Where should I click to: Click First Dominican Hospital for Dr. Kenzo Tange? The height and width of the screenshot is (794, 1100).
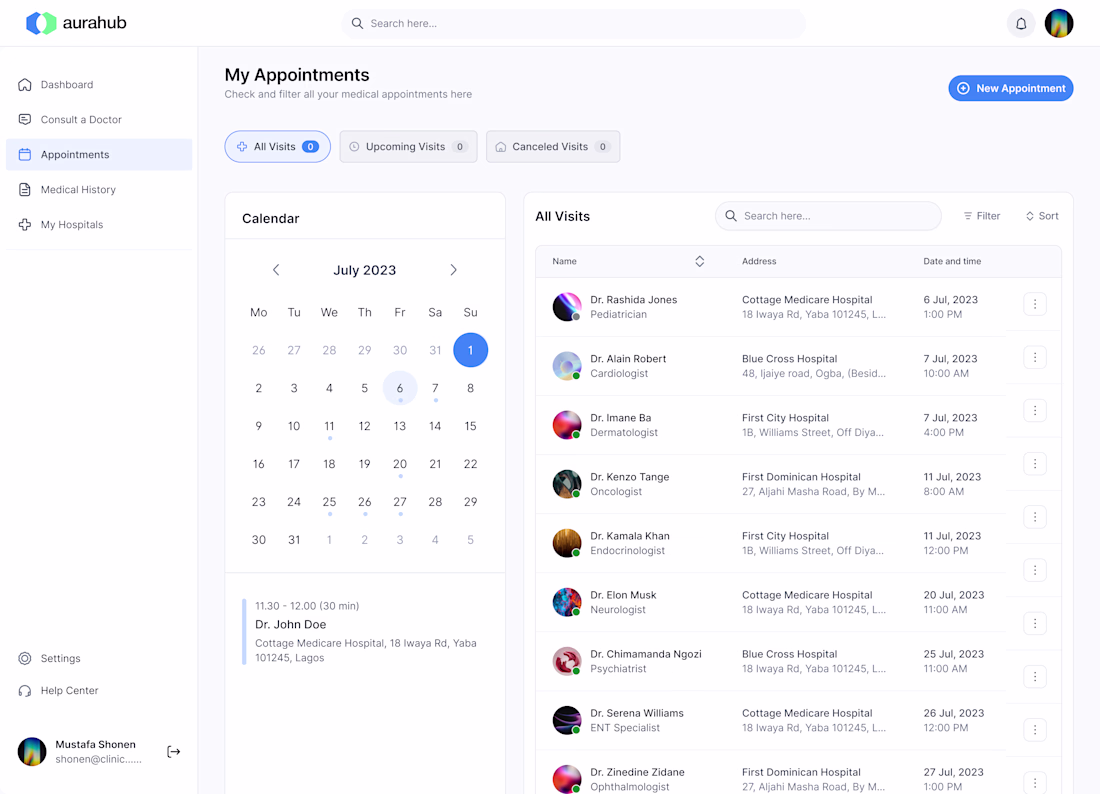pyautogui.click(x=801, y=477)
